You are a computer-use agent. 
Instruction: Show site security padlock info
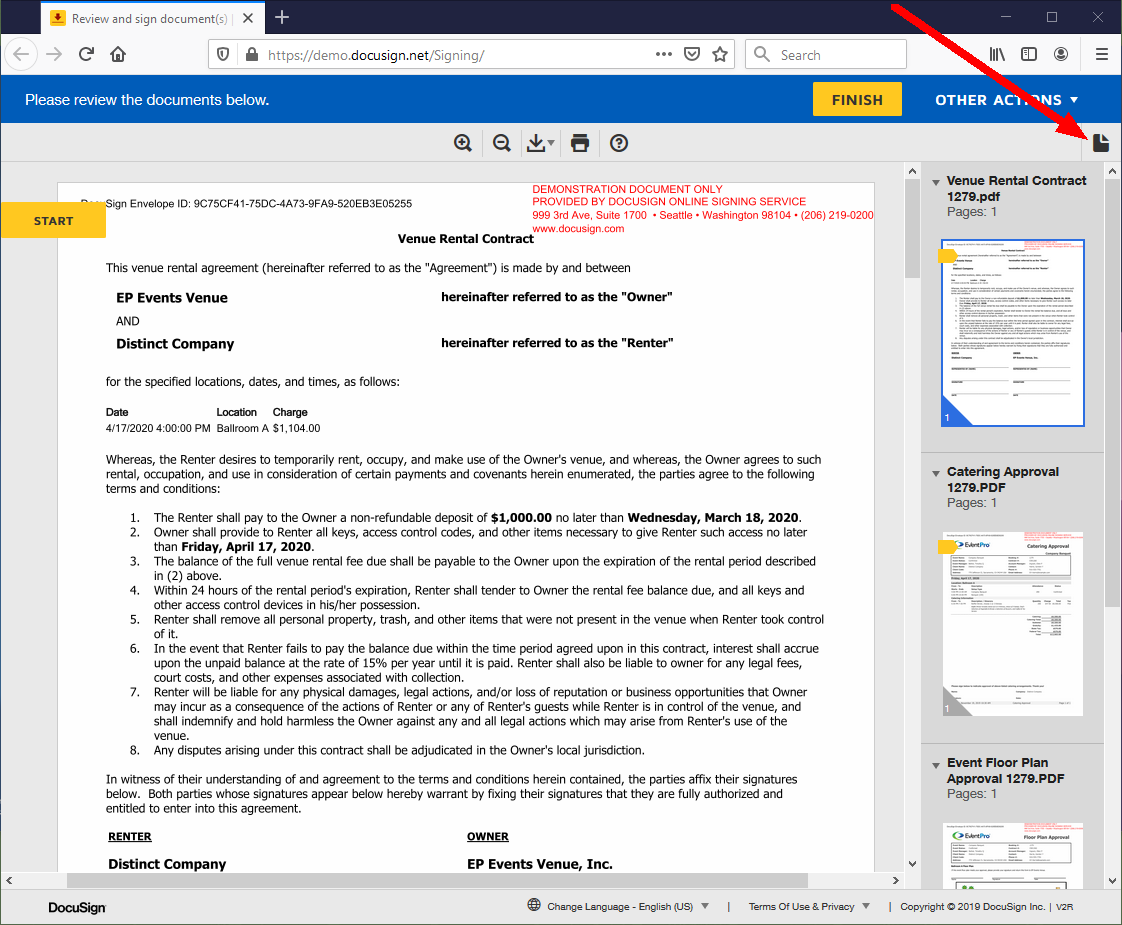click(x=251, y=54)
